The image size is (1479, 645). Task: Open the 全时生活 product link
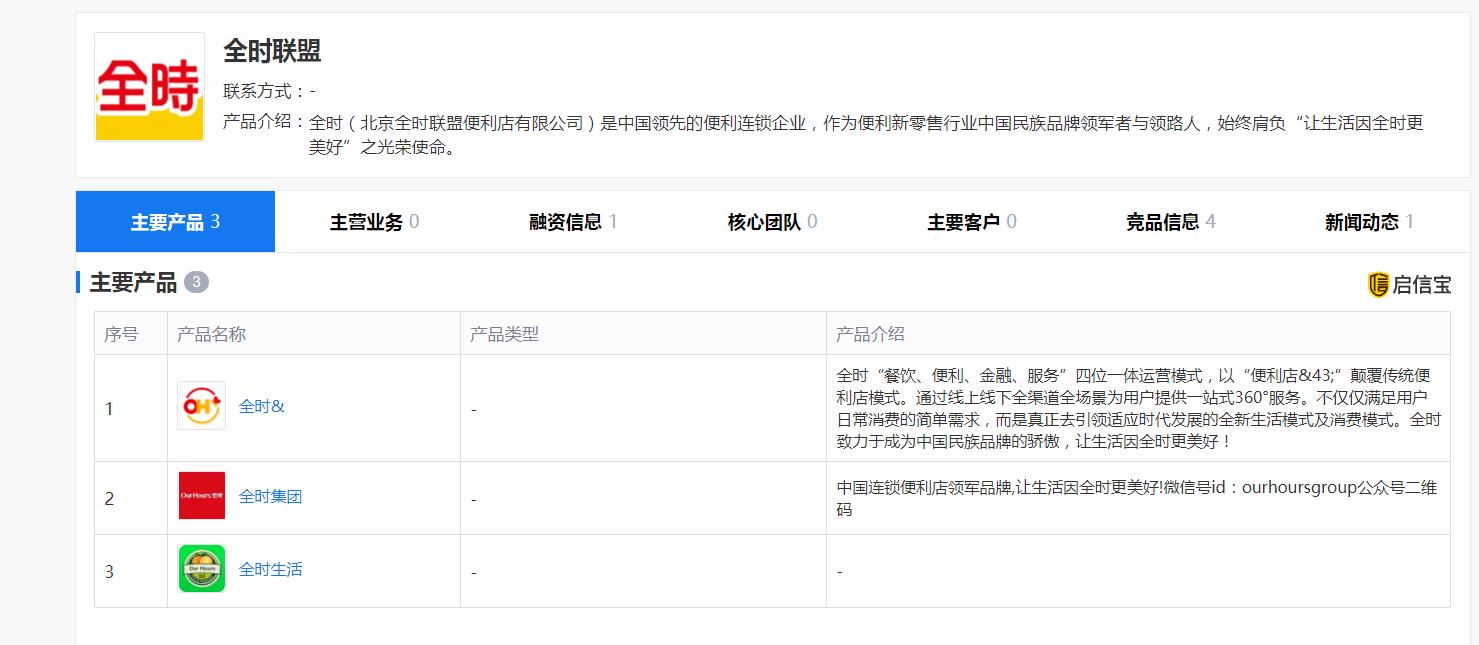pos(270,569)
